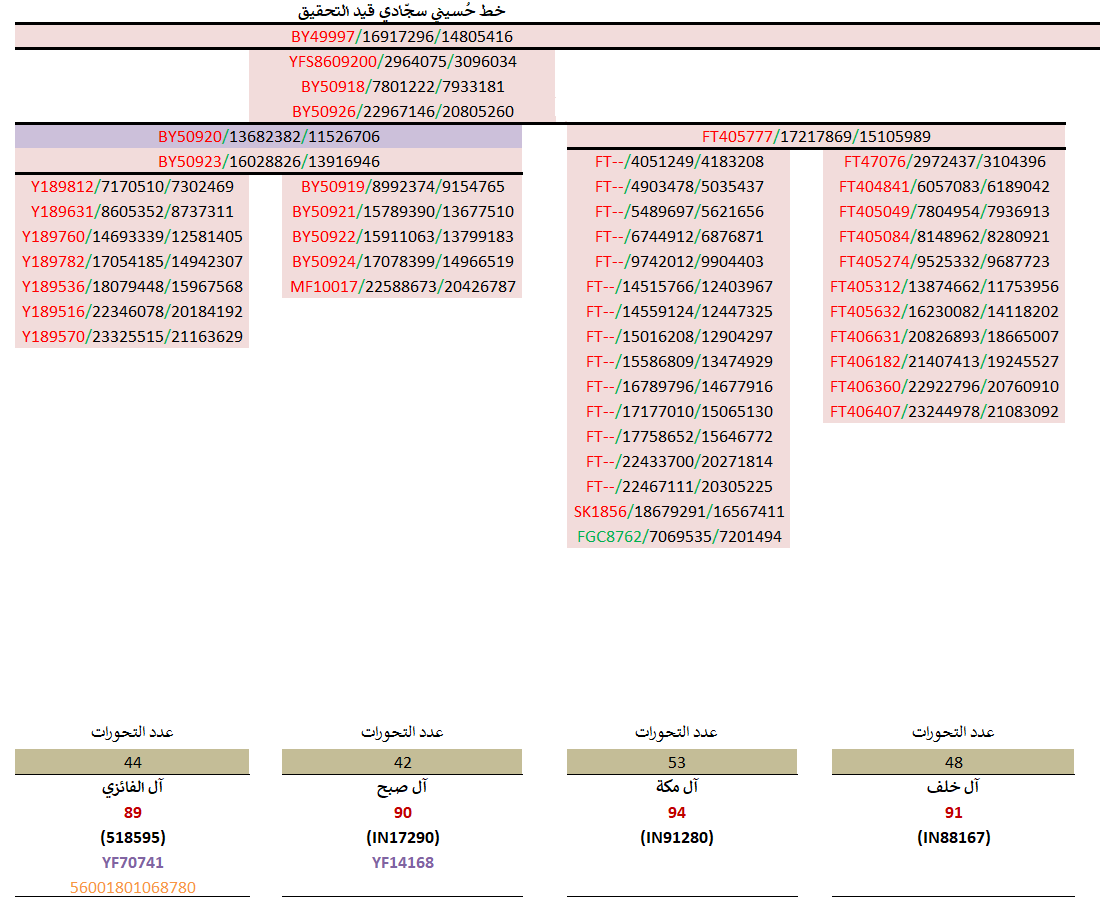Select the آل خلف family label

pos(953,788)
